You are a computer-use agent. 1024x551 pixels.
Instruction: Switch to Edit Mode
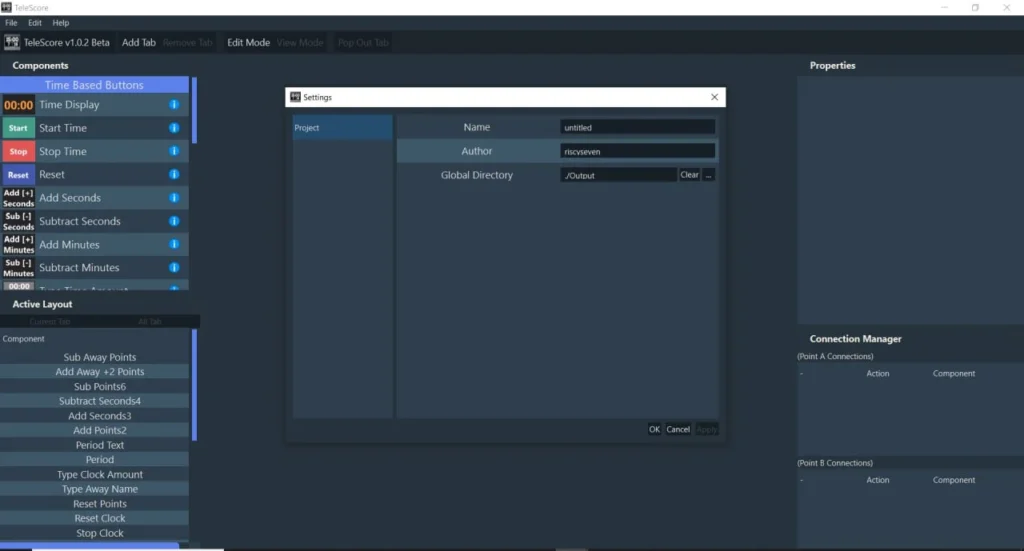click(248, 42)
